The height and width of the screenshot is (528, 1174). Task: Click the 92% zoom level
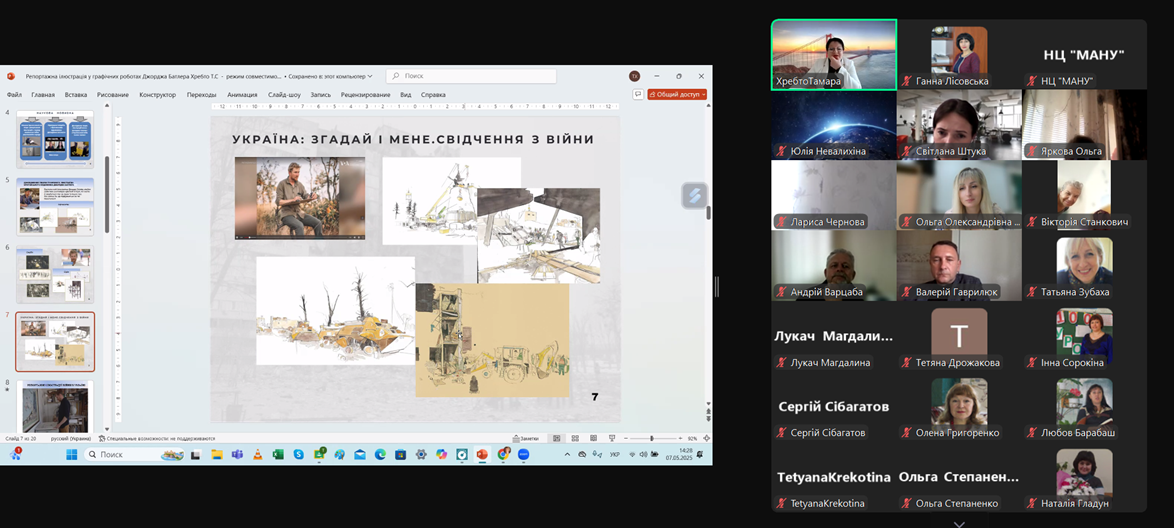(693, 438)
